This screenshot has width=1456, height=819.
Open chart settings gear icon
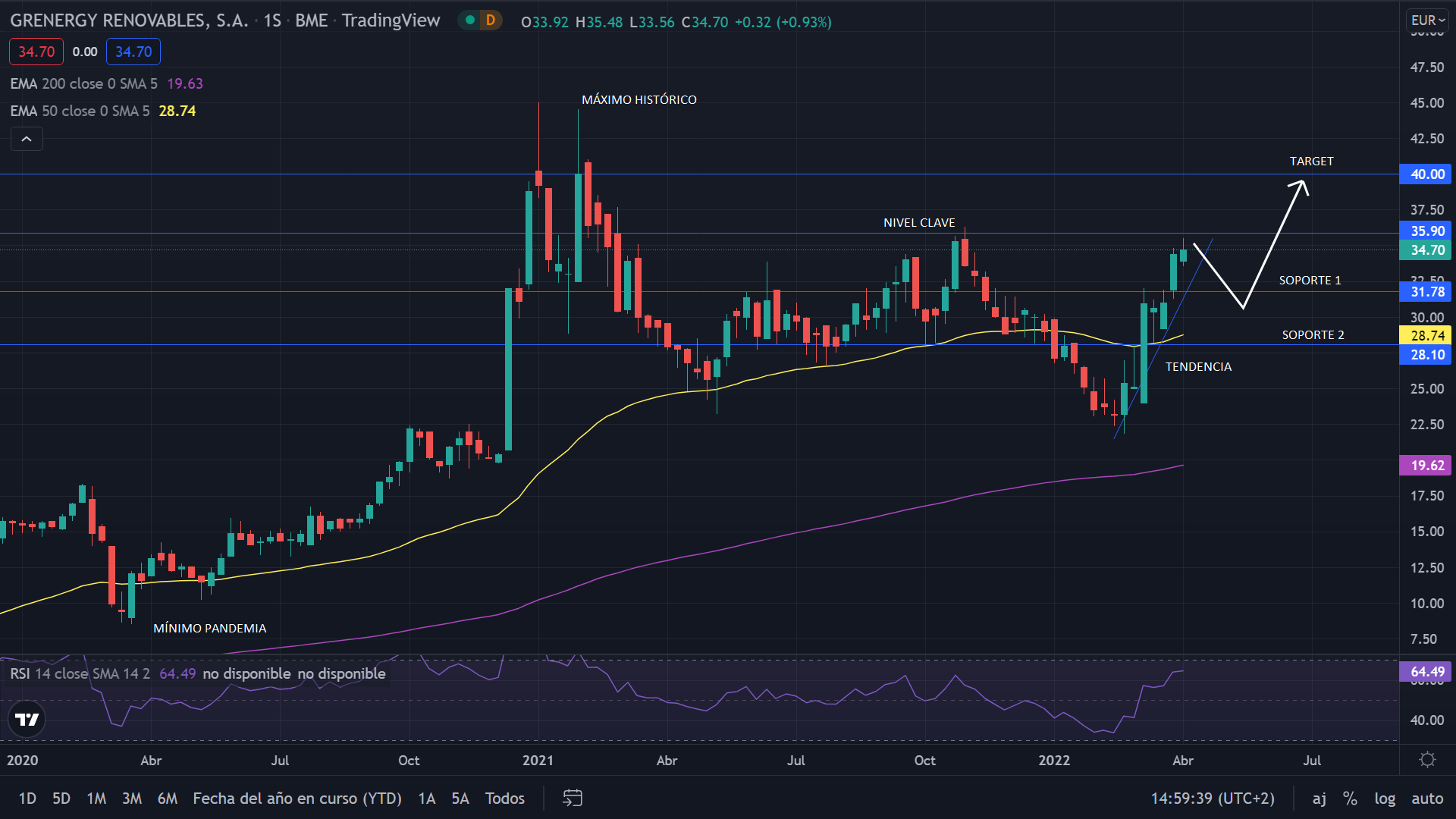[1427, 760]
